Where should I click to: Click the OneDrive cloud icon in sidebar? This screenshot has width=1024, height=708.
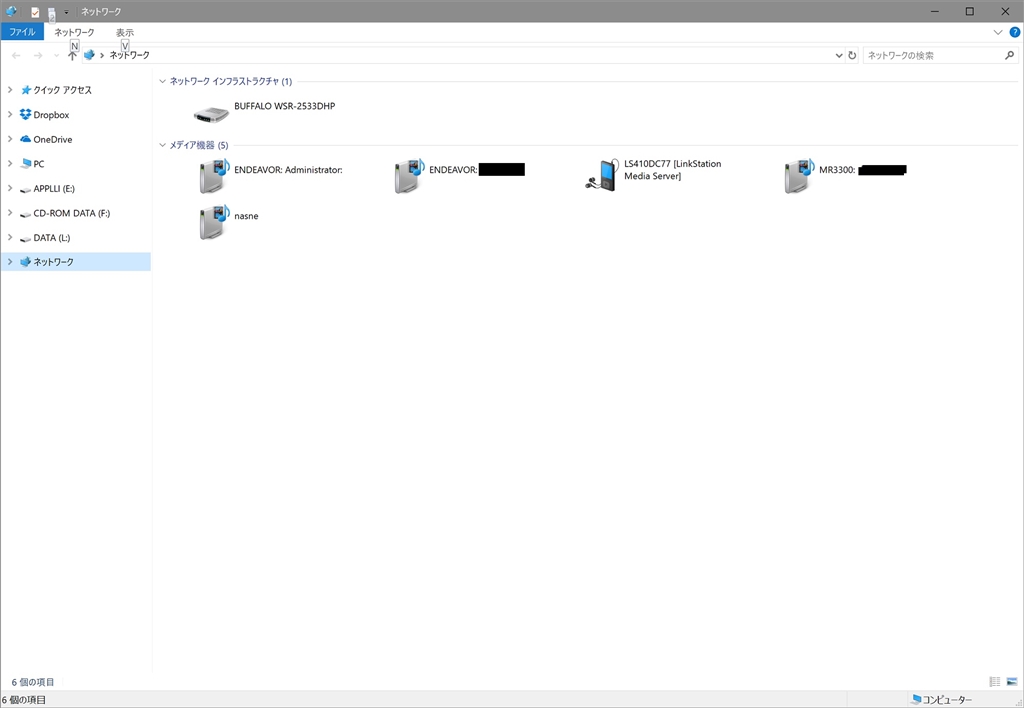[x=25, y=139]
